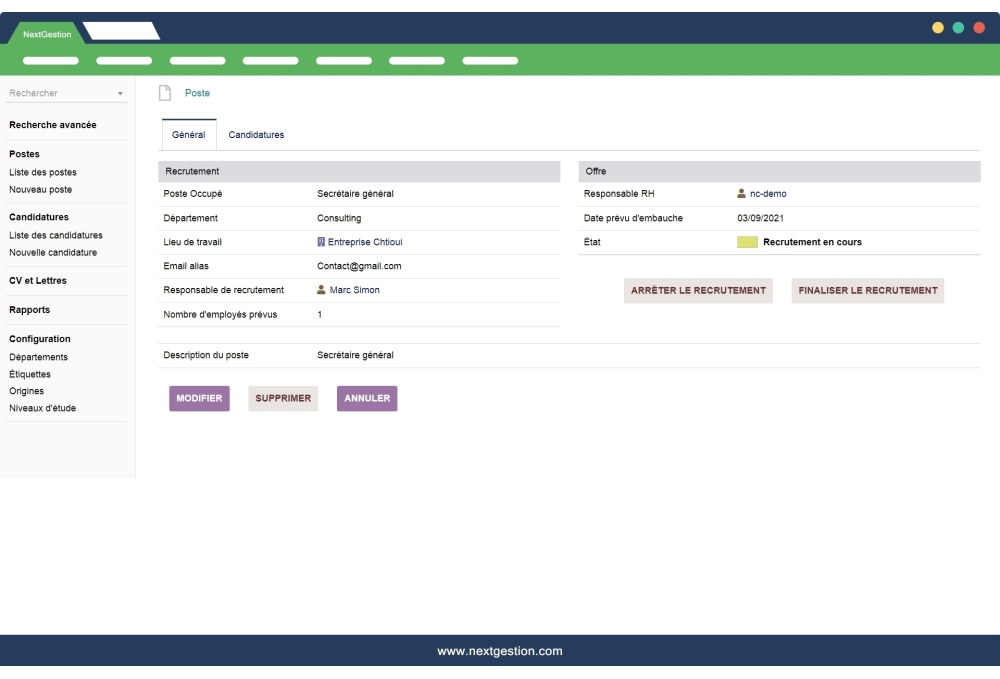Click the person icon next to Marc Simon

click(x=321, y=290)
